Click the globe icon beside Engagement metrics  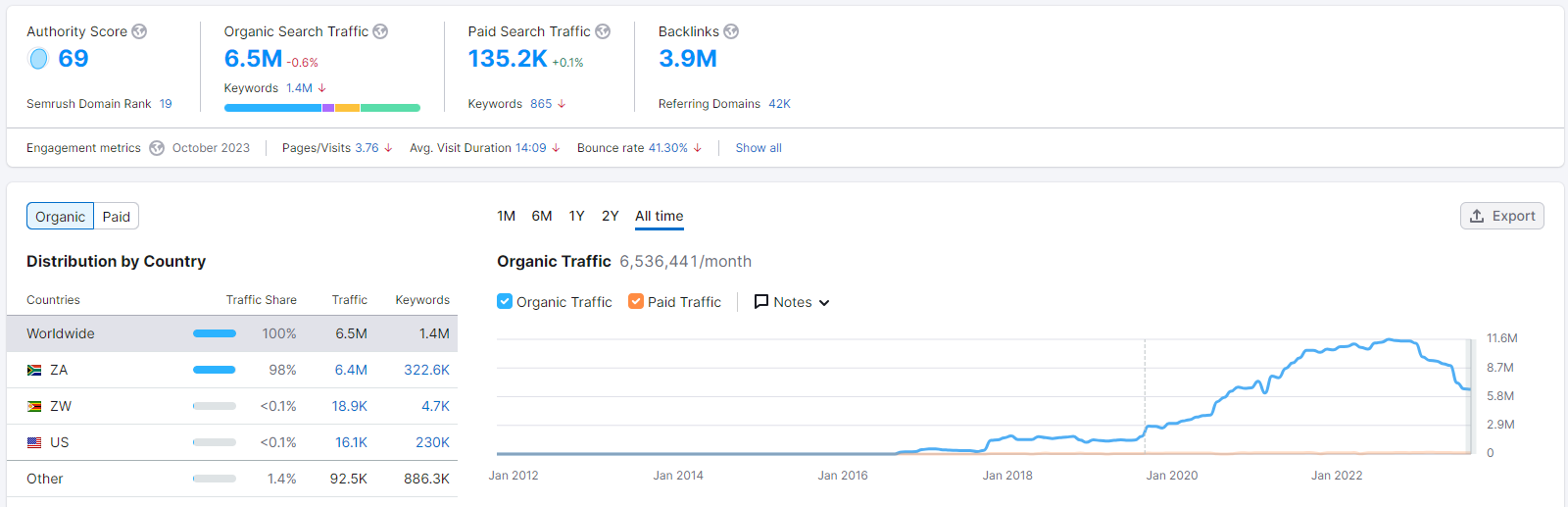[x=157, y=148]
